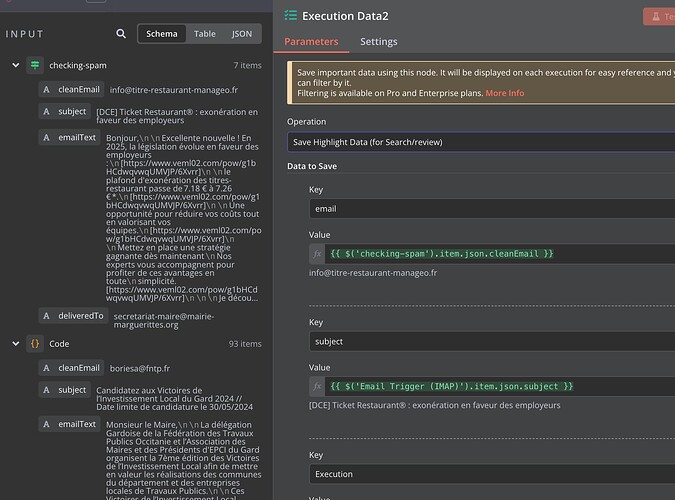675x500 pixels.
Task: Click the 'Monsieur le Maire' emailText value
Action: tap(183, 460)
